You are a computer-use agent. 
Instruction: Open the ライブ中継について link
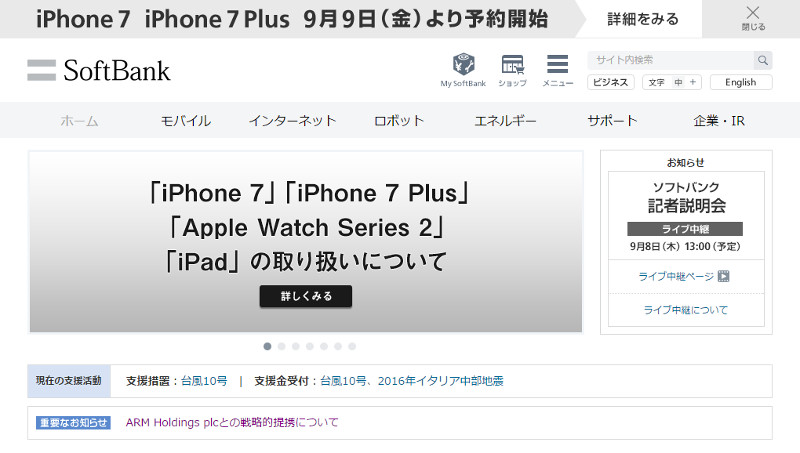(x=686, y=310)
